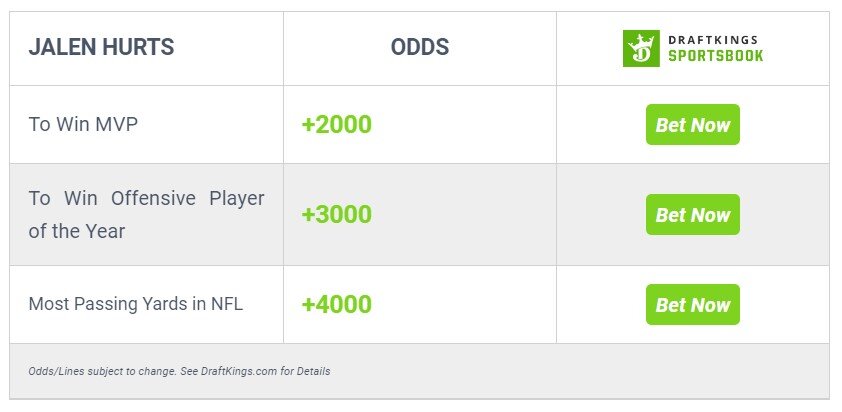The image size is (842, 412).
Task: Click the word 'Details' in the footer note
Action: point(313,372)
